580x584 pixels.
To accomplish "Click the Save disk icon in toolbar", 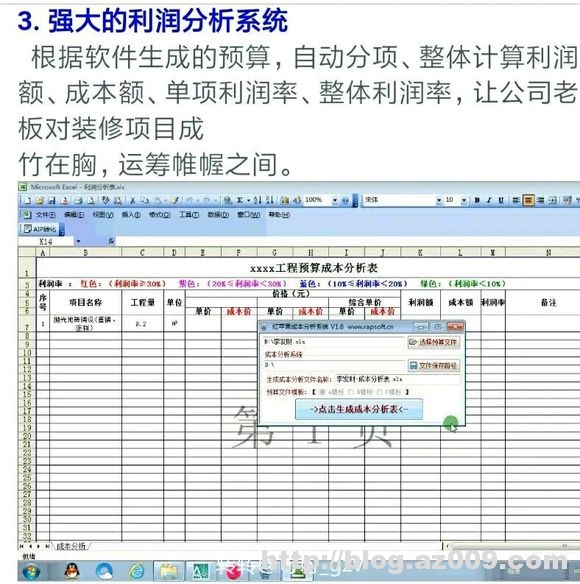I will [51, 200].
